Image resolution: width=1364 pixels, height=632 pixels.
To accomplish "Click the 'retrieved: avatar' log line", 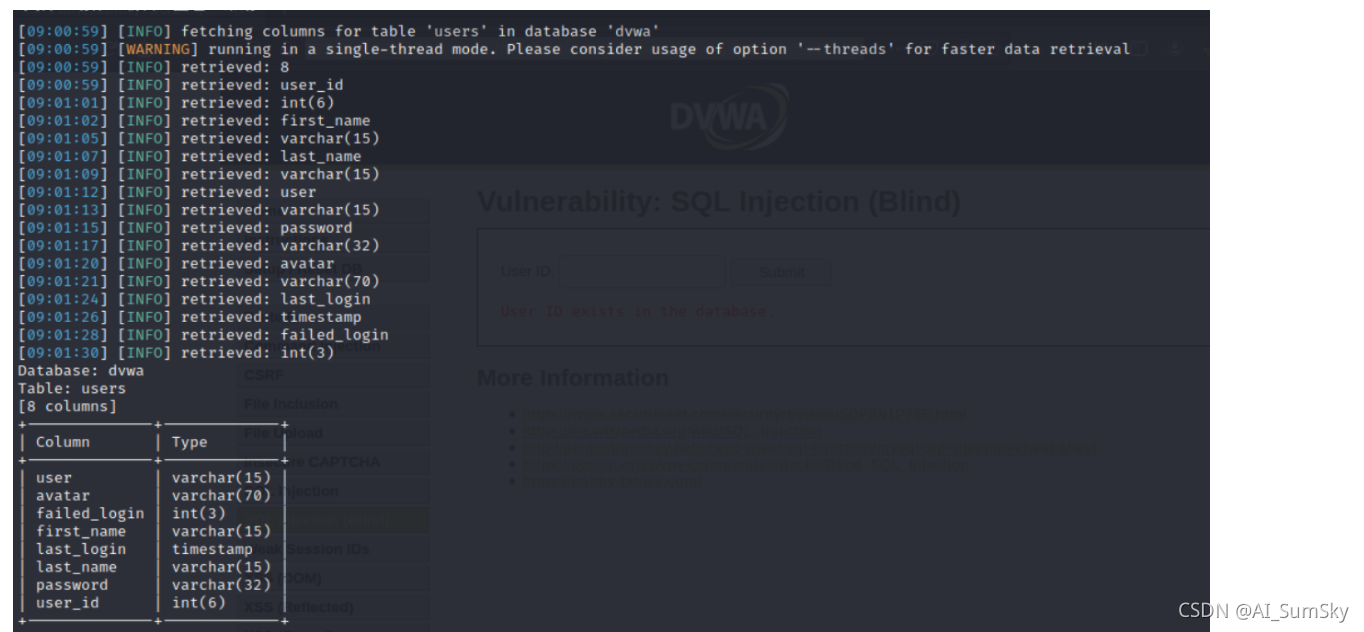I will pos(176,264).
